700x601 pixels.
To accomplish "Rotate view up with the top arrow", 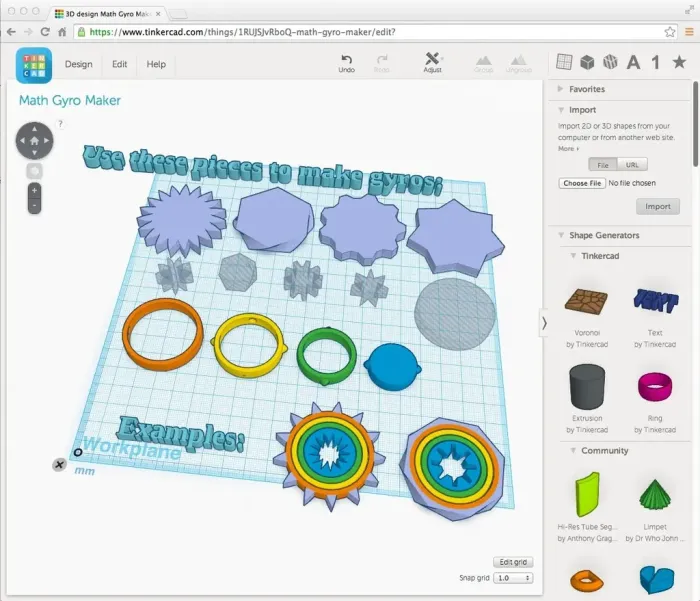I will coord(34,129).
